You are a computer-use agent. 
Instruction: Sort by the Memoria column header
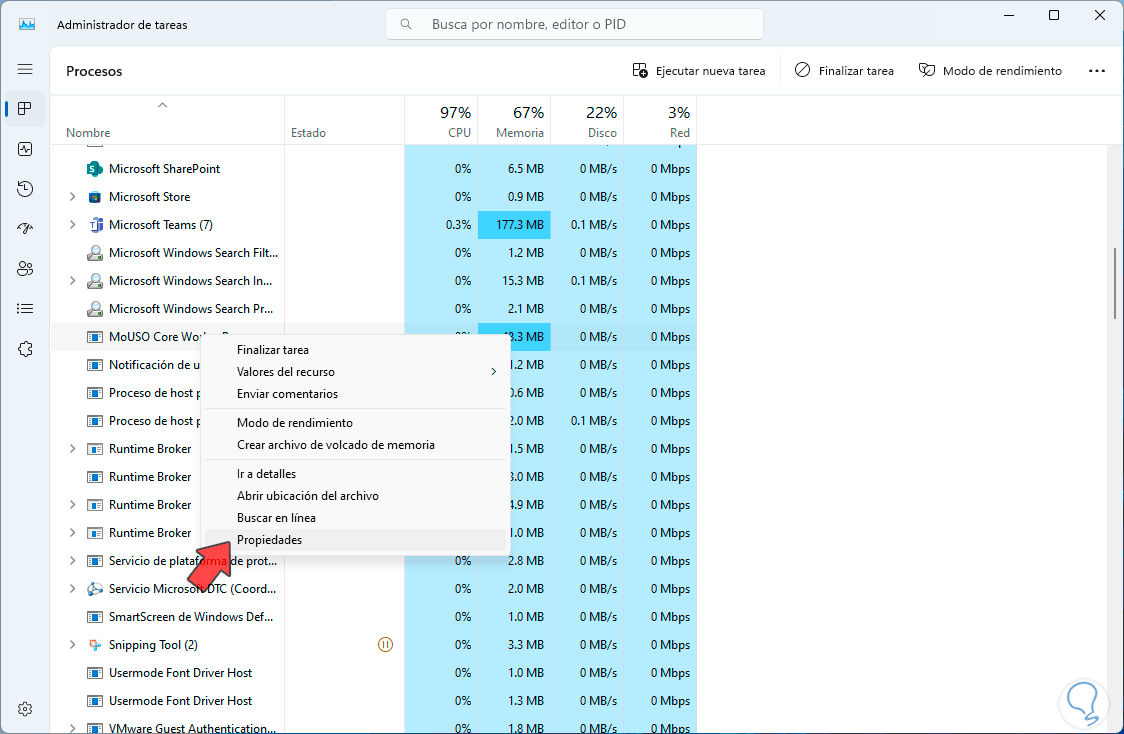point(515,120)
